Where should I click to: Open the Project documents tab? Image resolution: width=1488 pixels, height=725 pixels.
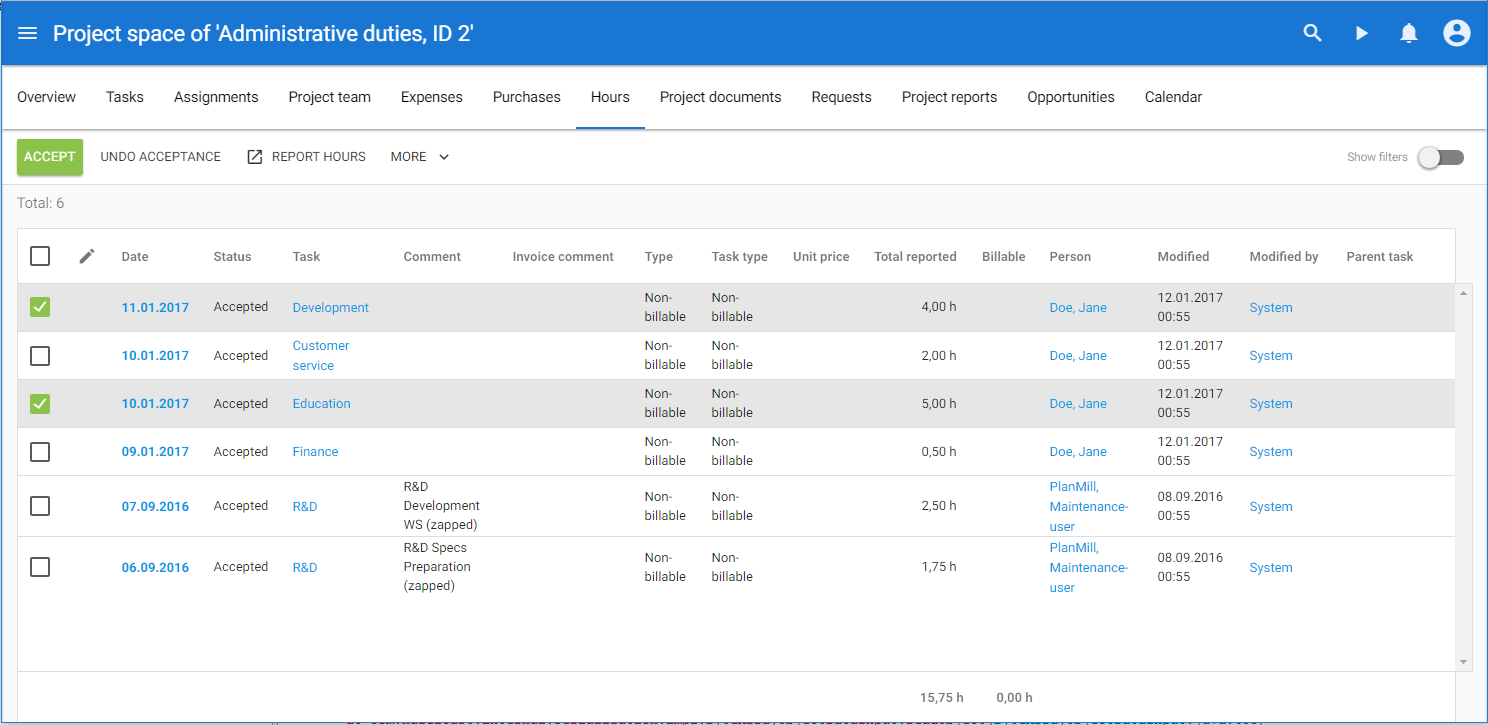point(721,97)
